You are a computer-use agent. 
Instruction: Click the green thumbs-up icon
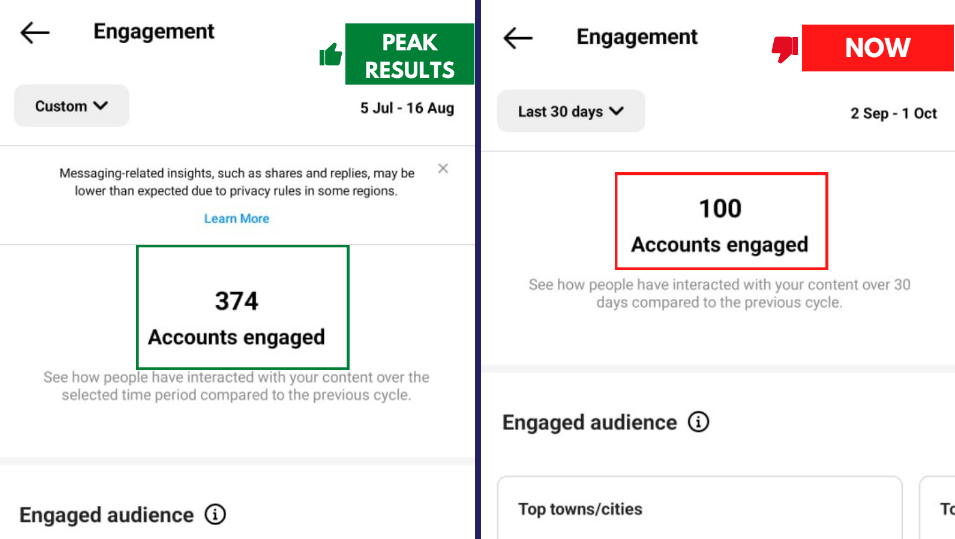331,55
